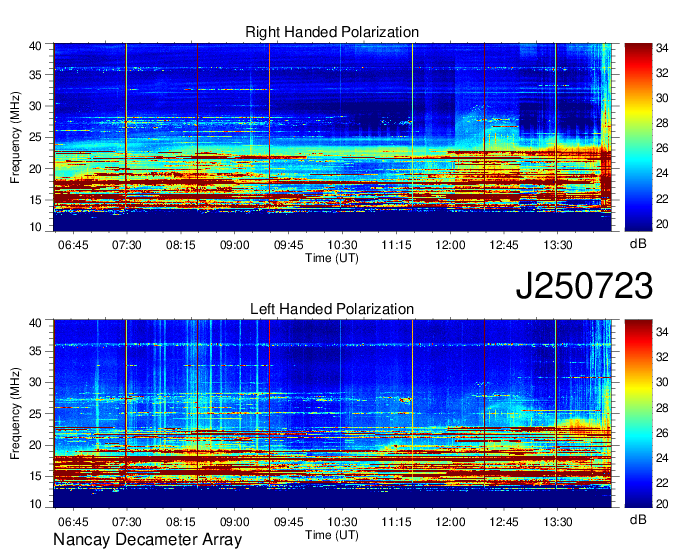Click the "Time (UT)" label under Left Handed plot
The height and width of the screenshot is (552, 680).
coord(332,535)
